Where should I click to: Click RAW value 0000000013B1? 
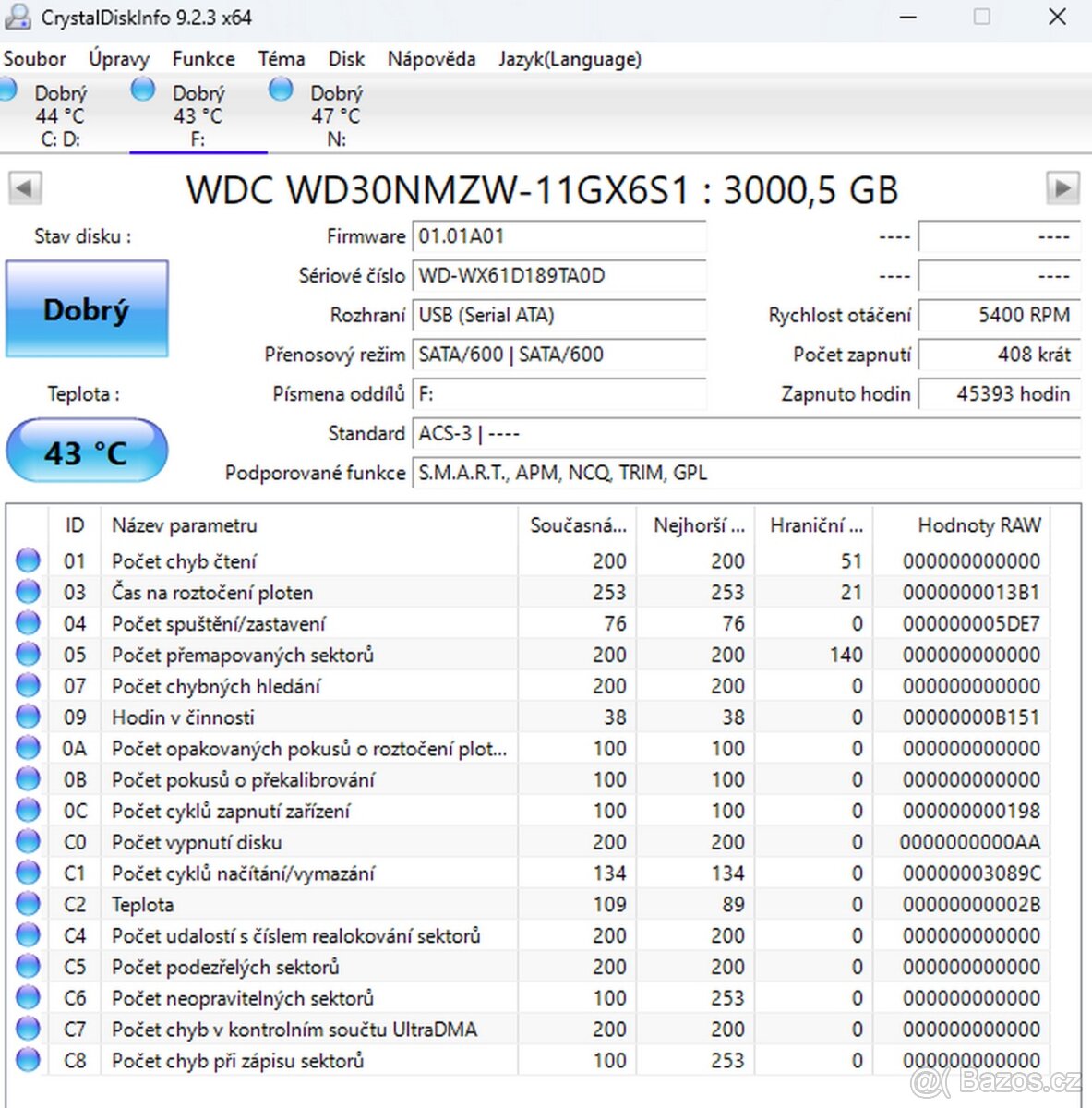[971, 593]
